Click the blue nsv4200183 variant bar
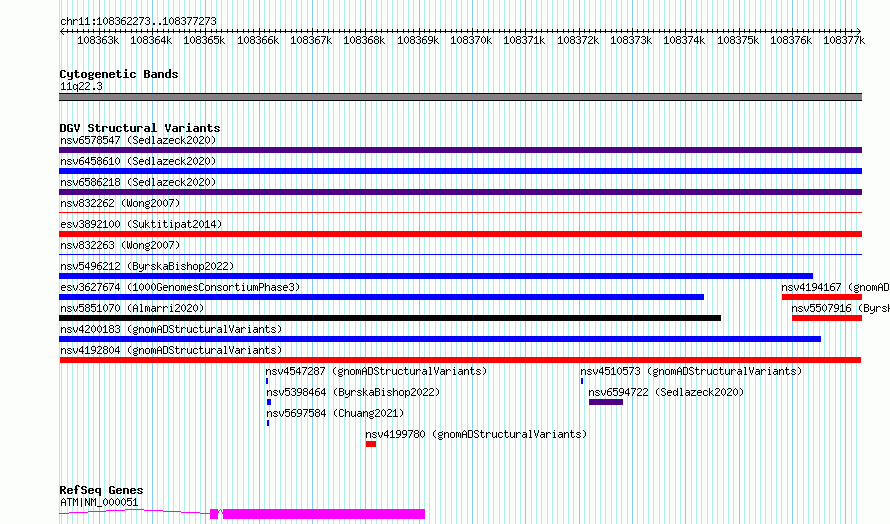 (x=440, y=339)
